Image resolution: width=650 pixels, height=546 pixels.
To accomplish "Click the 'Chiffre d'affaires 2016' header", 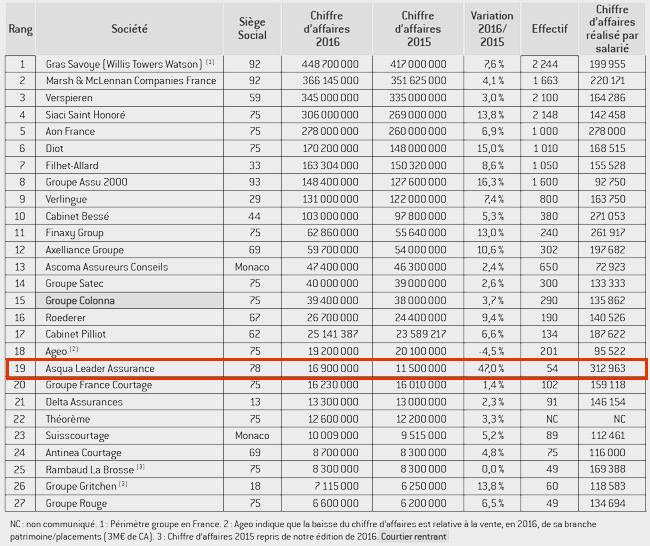I will coord(327,29).
